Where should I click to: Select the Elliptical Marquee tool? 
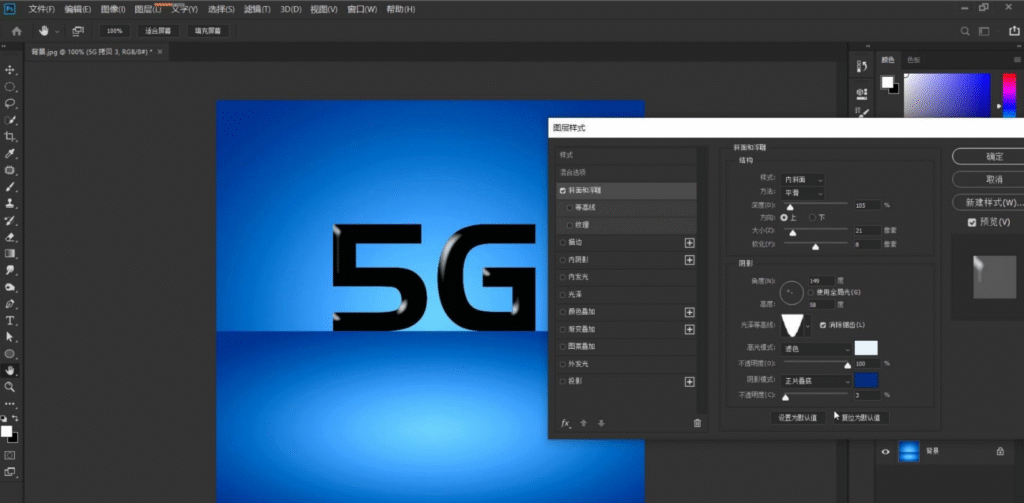click(10, 87)
